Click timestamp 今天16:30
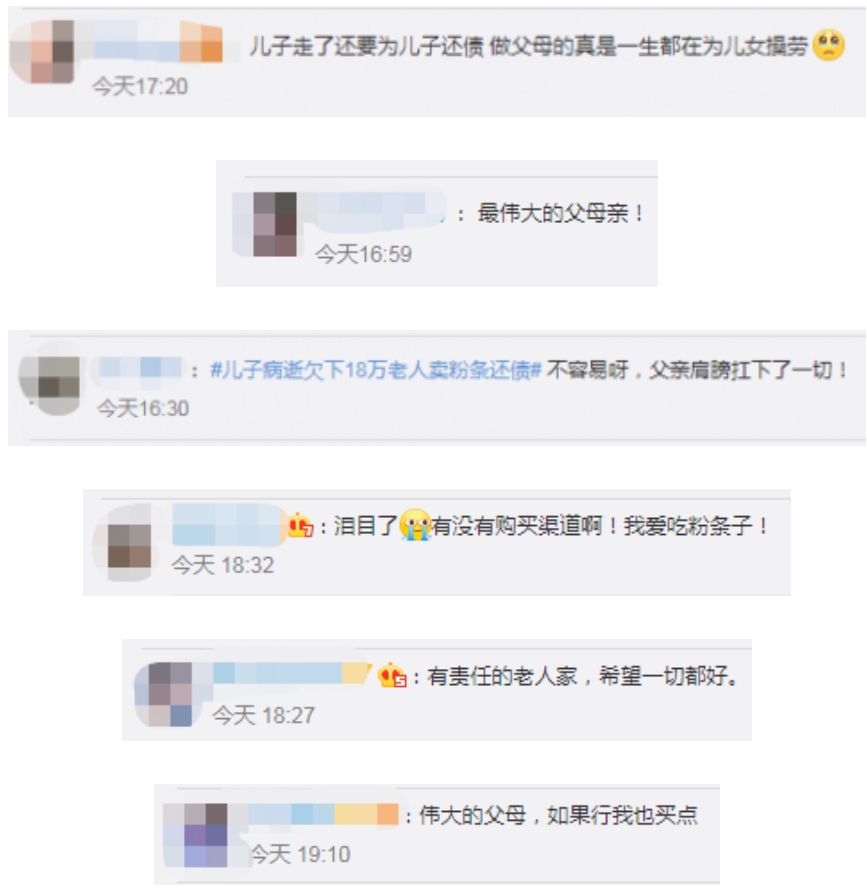The width and height of the screenshot is (867, 894). point(143,408)
